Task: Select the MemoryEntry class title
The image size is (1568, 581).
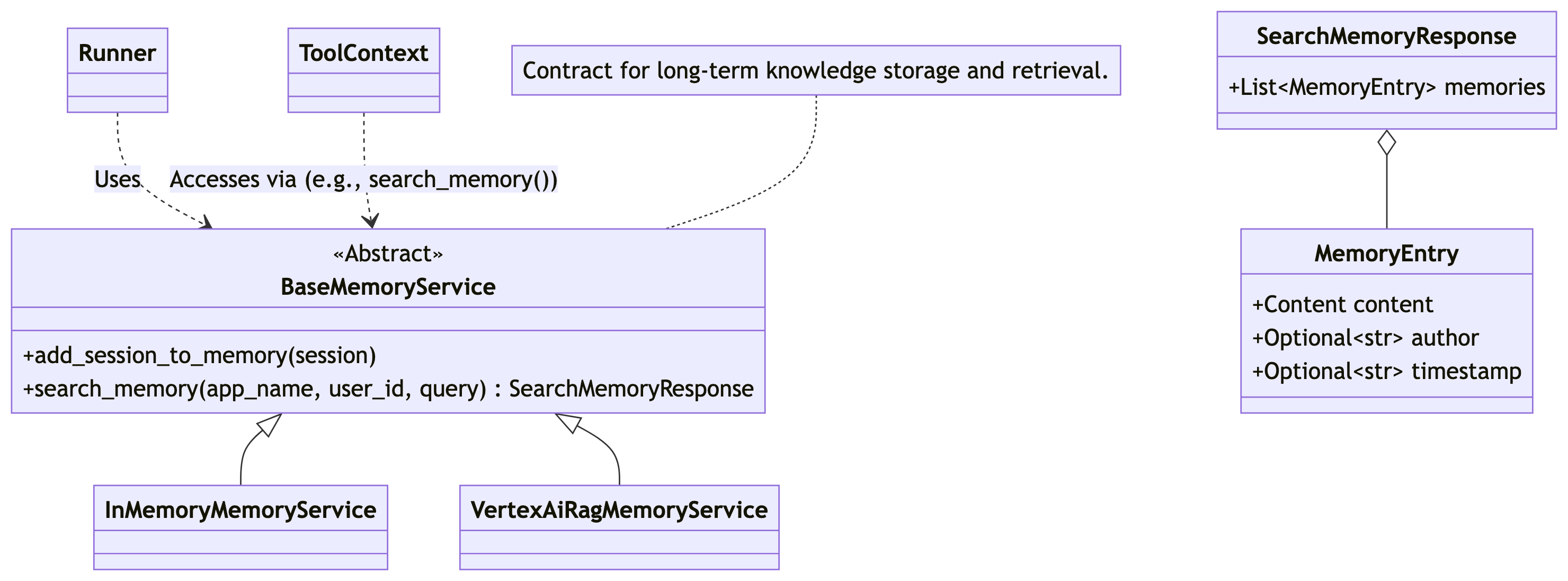Action: coord(1386,253)
